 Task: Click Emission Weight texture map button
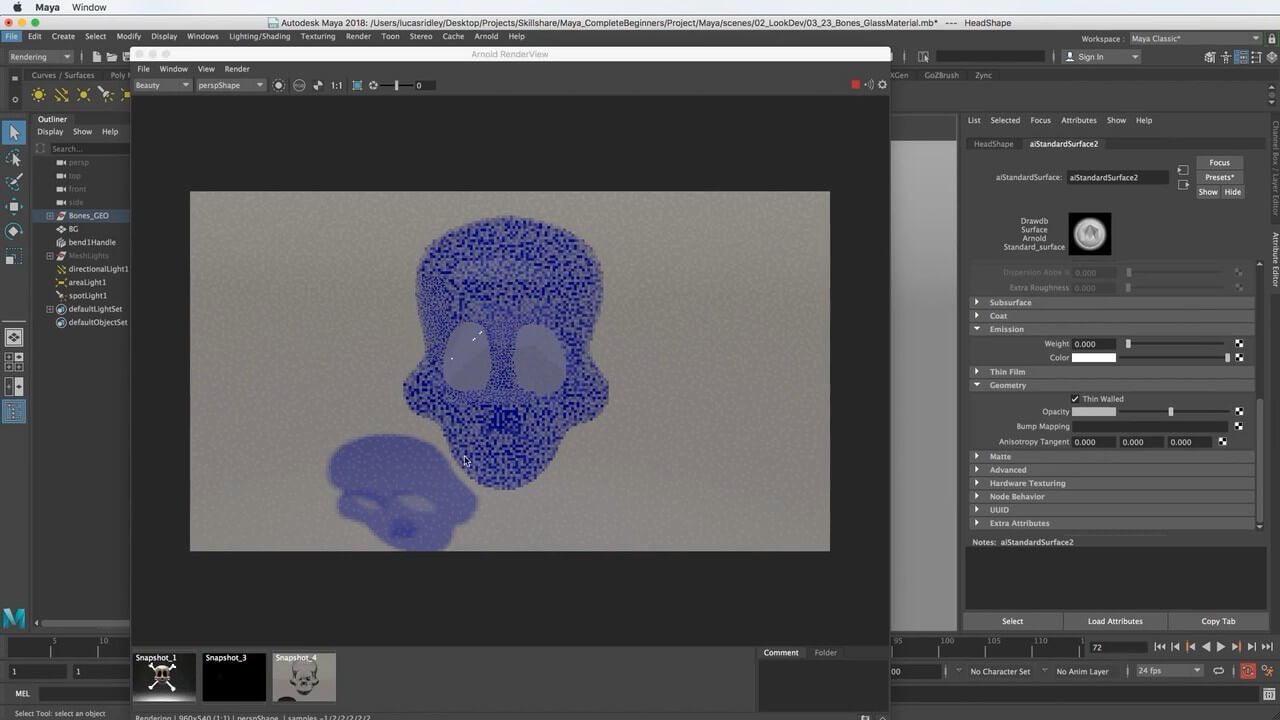1239,344
